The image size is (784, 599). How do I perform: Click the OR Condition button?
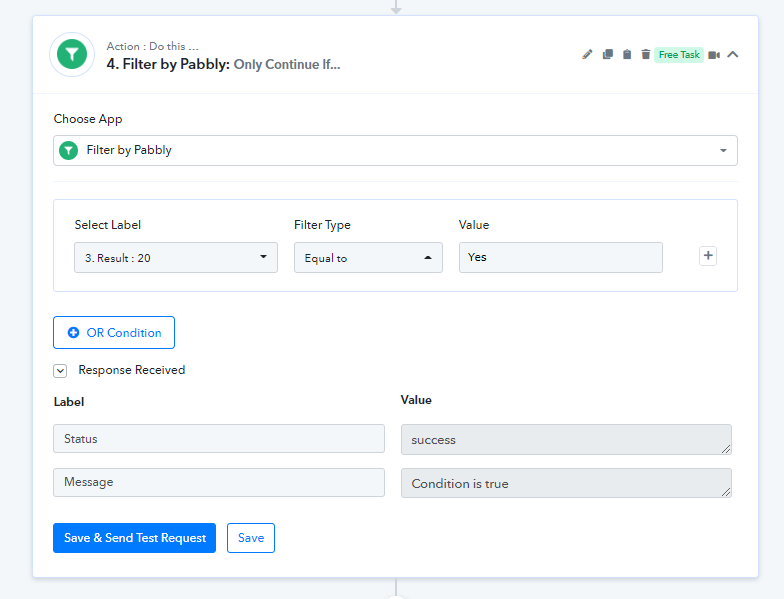pyautogui.click(x=114, y=332)
